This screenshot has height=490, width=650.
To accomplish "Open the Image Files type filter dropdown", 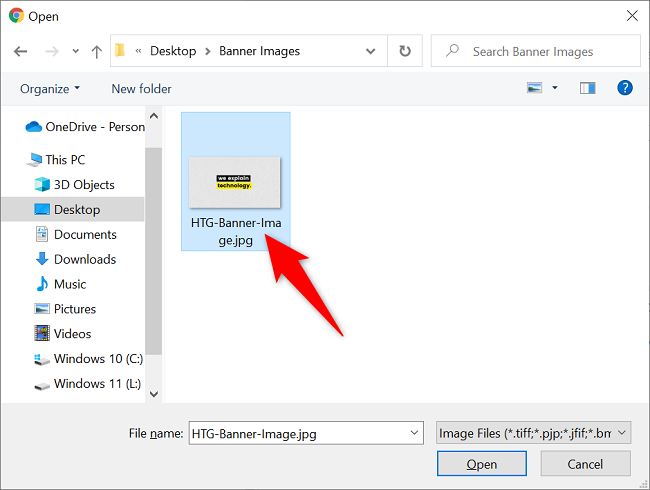I will [x=534, y=433].
